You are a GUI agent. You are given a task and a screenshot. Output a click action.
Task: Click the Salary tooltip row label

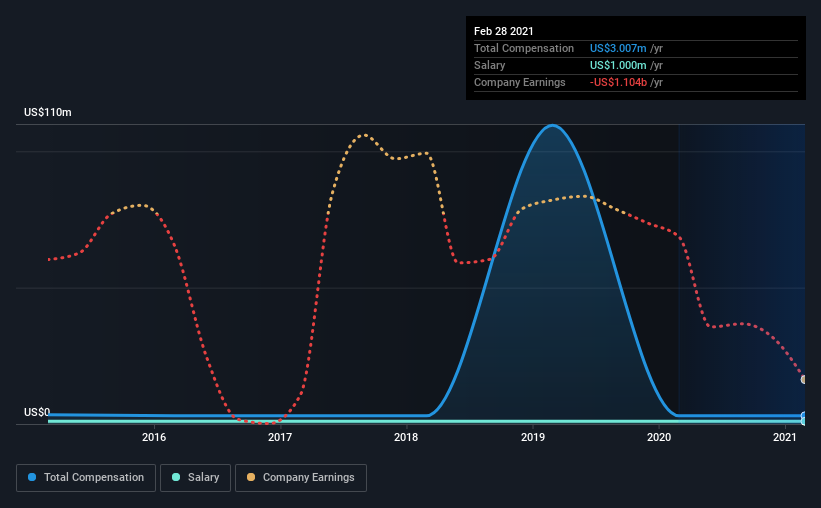point(490,65)
